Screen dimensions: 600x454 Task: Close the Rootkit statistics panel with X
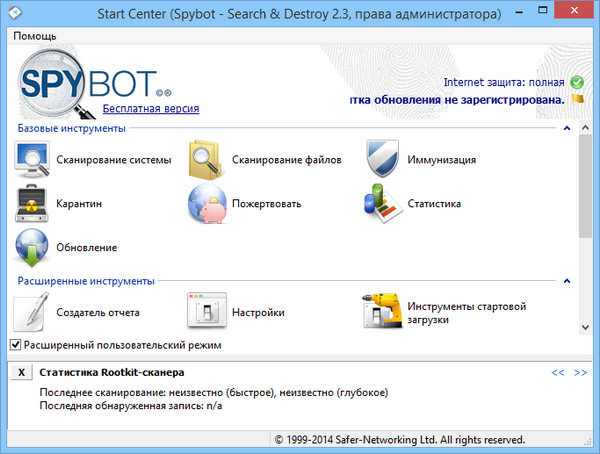click(22, 373)
